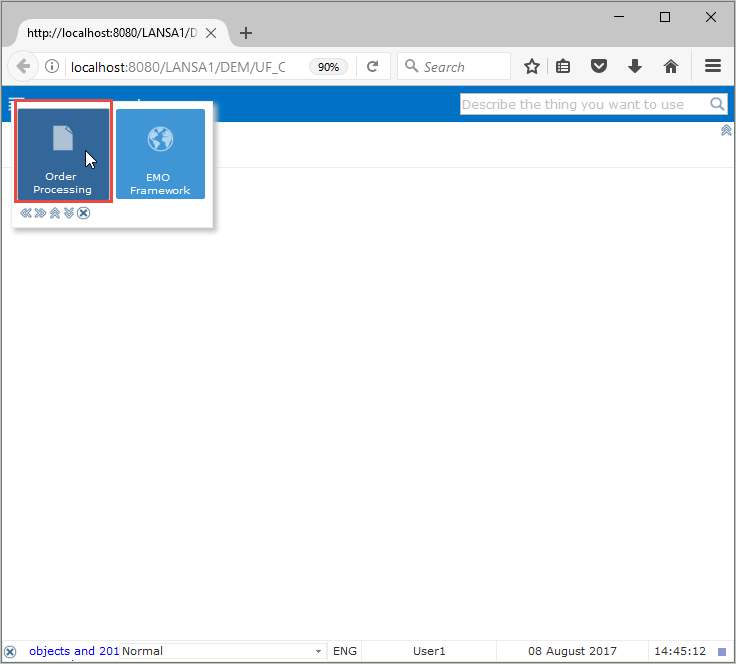Screen dimensions: 736x664
Task: Click the 'objects and 201' status message
Action: (x=74, y=651)
